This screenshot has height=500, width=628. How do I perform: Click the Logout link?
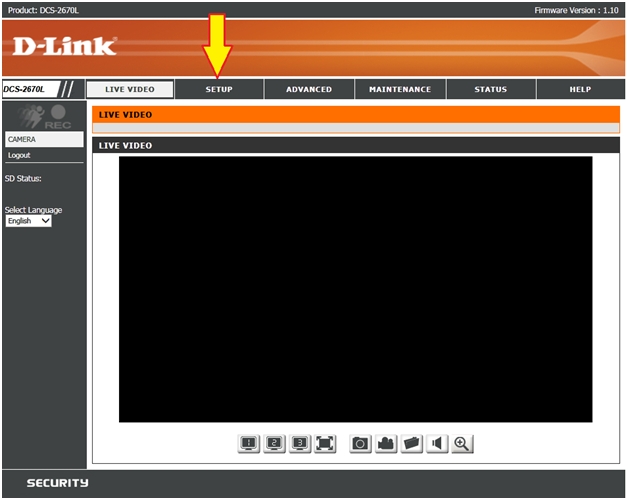[19, 156]
